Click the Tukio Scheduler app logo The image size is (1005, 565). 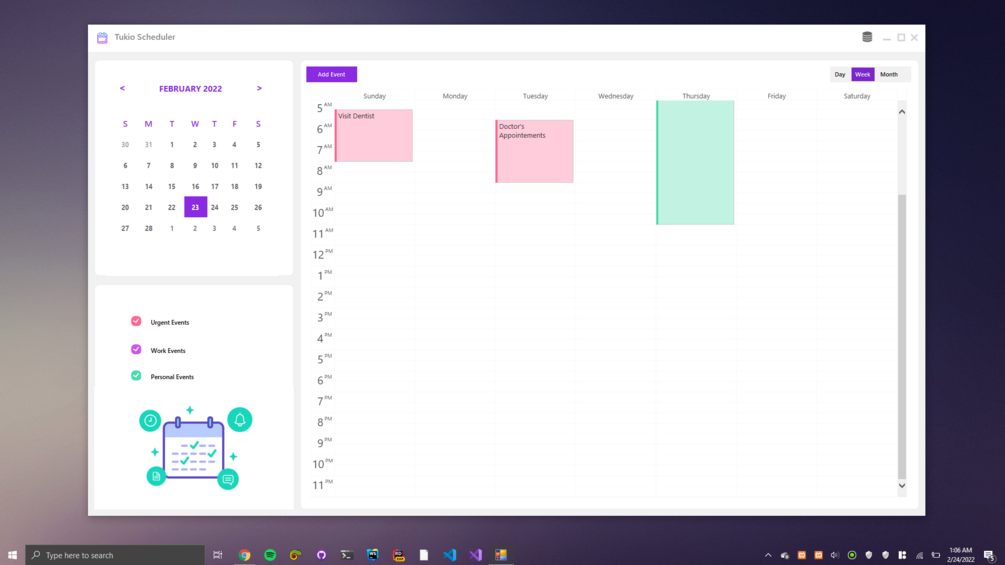click(x=103, y=37)
